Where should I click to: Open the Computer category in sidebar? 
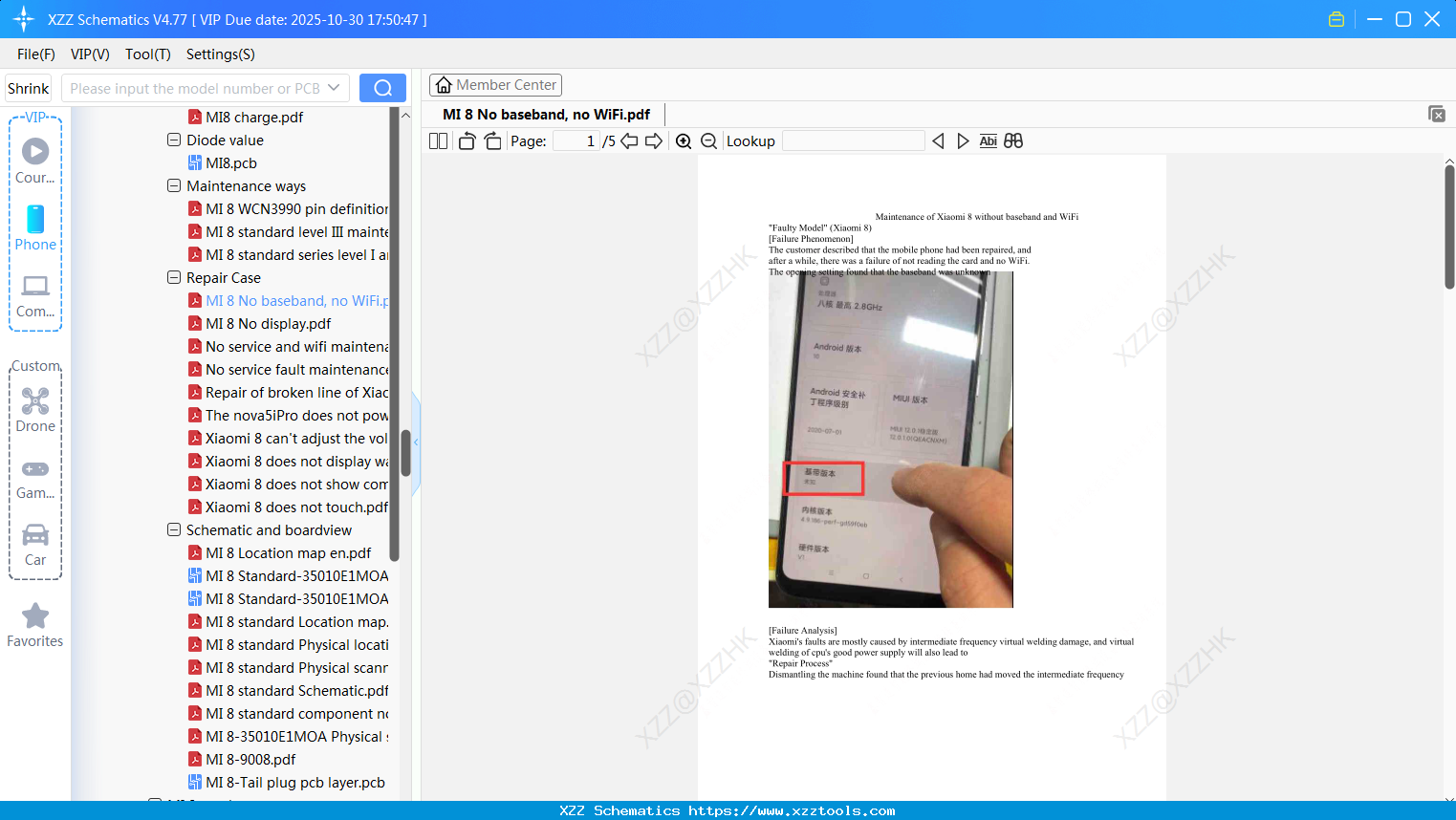[35, 295]
